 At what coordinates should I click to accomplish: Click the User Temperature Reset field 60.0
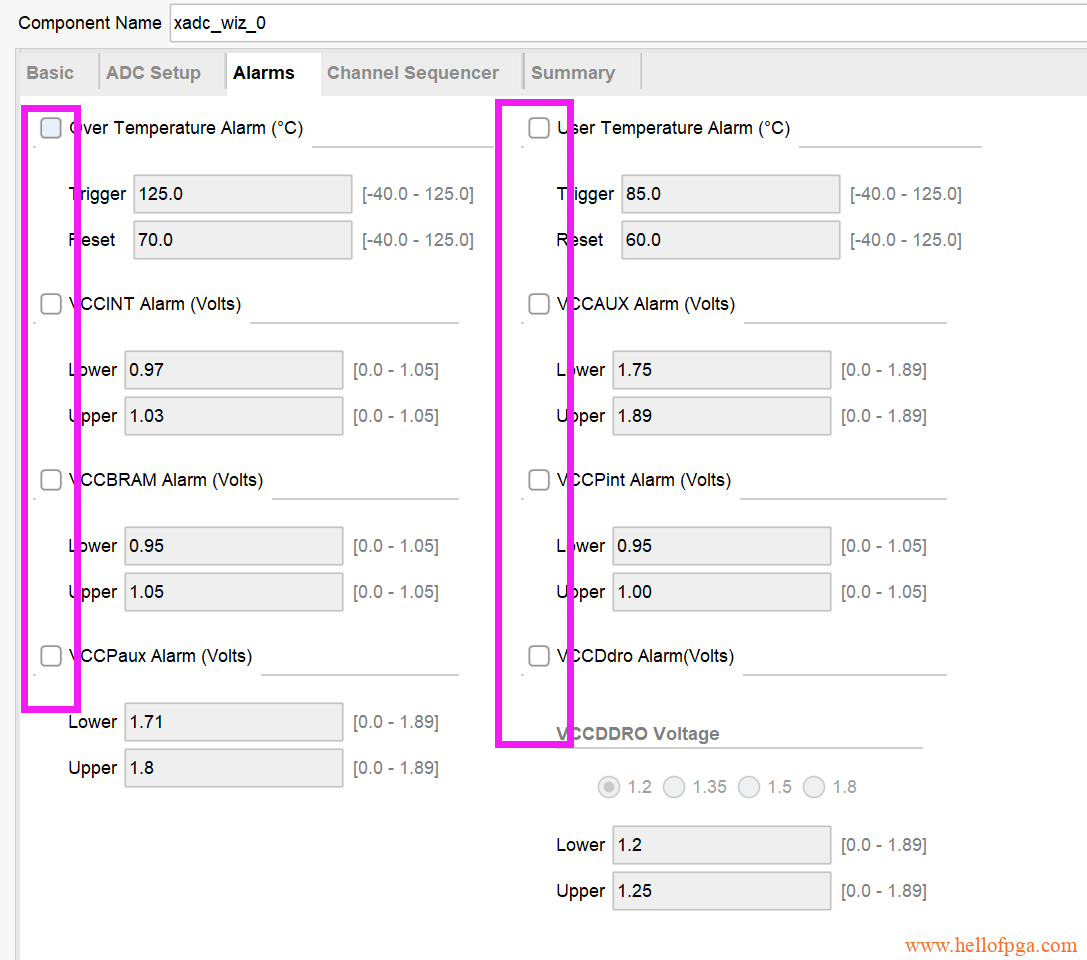tap(730, 240)
